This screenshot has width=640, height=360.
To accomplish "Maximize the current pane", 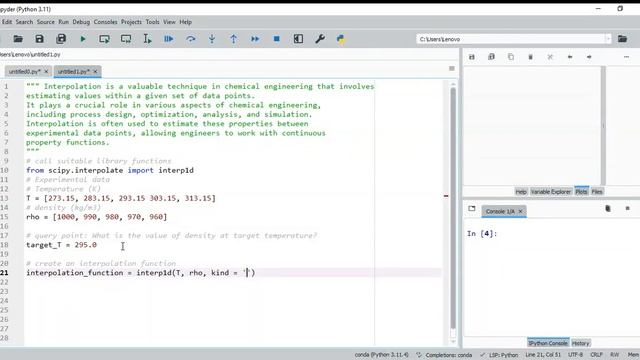I will point(298,39).
